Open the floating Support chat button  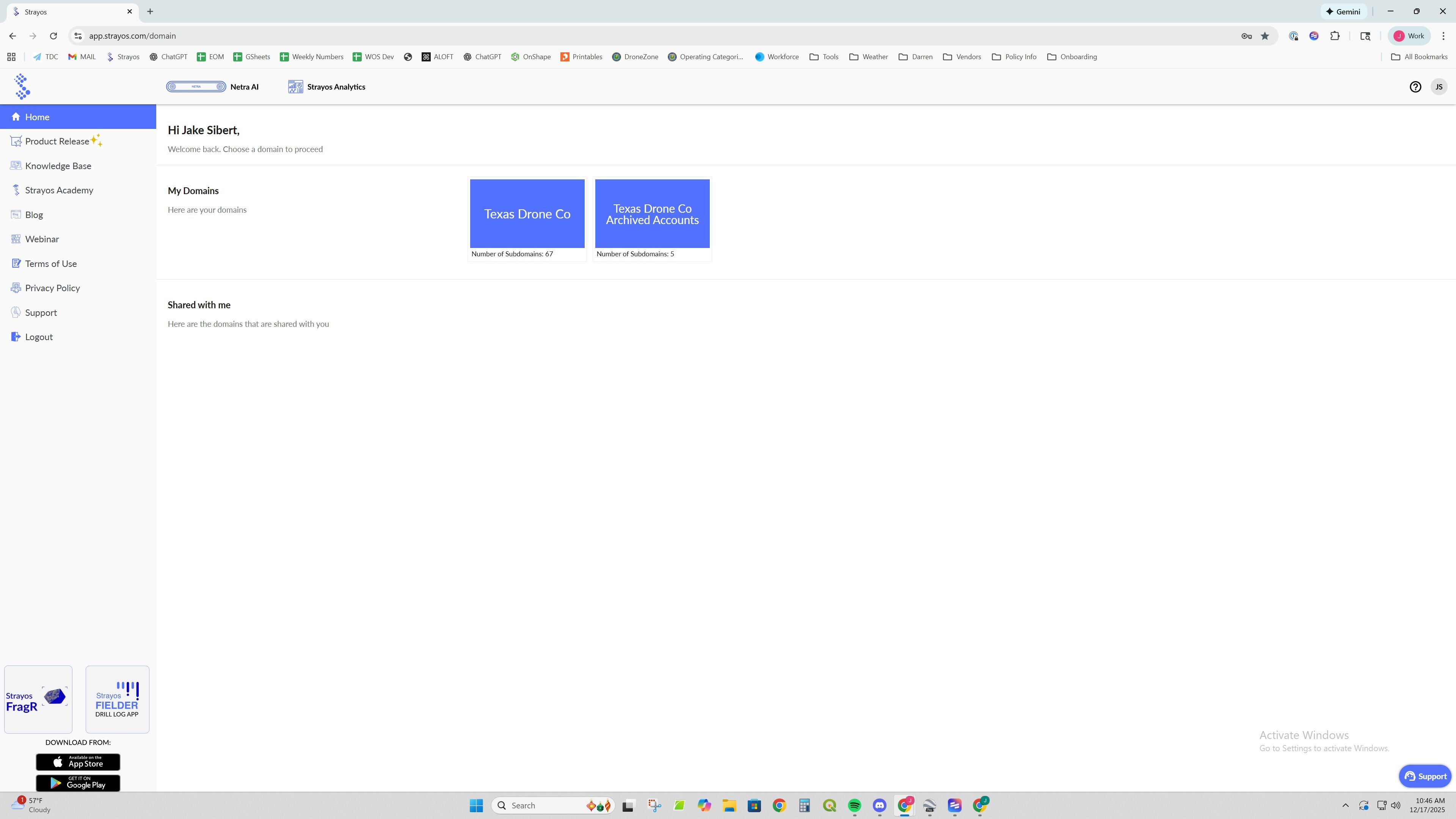(x=1425, y=776)
